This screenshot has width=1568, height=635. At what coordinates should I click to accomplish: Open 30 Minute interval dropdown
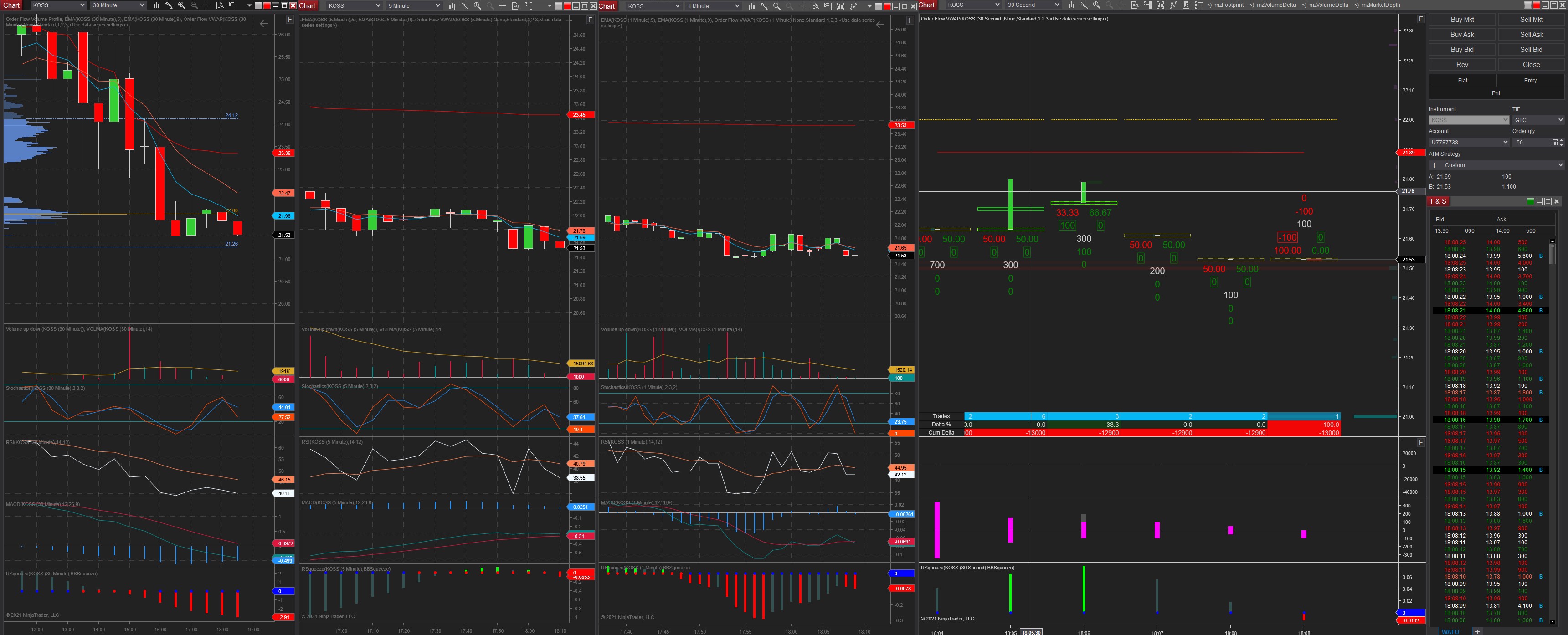(118, 5)
